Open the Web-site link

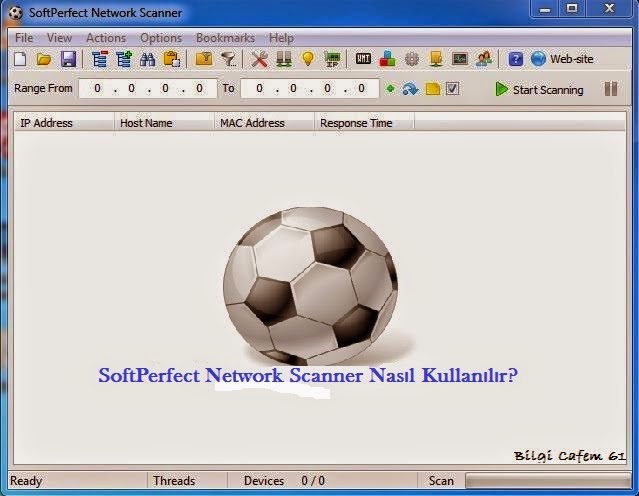tap(562, 59)
